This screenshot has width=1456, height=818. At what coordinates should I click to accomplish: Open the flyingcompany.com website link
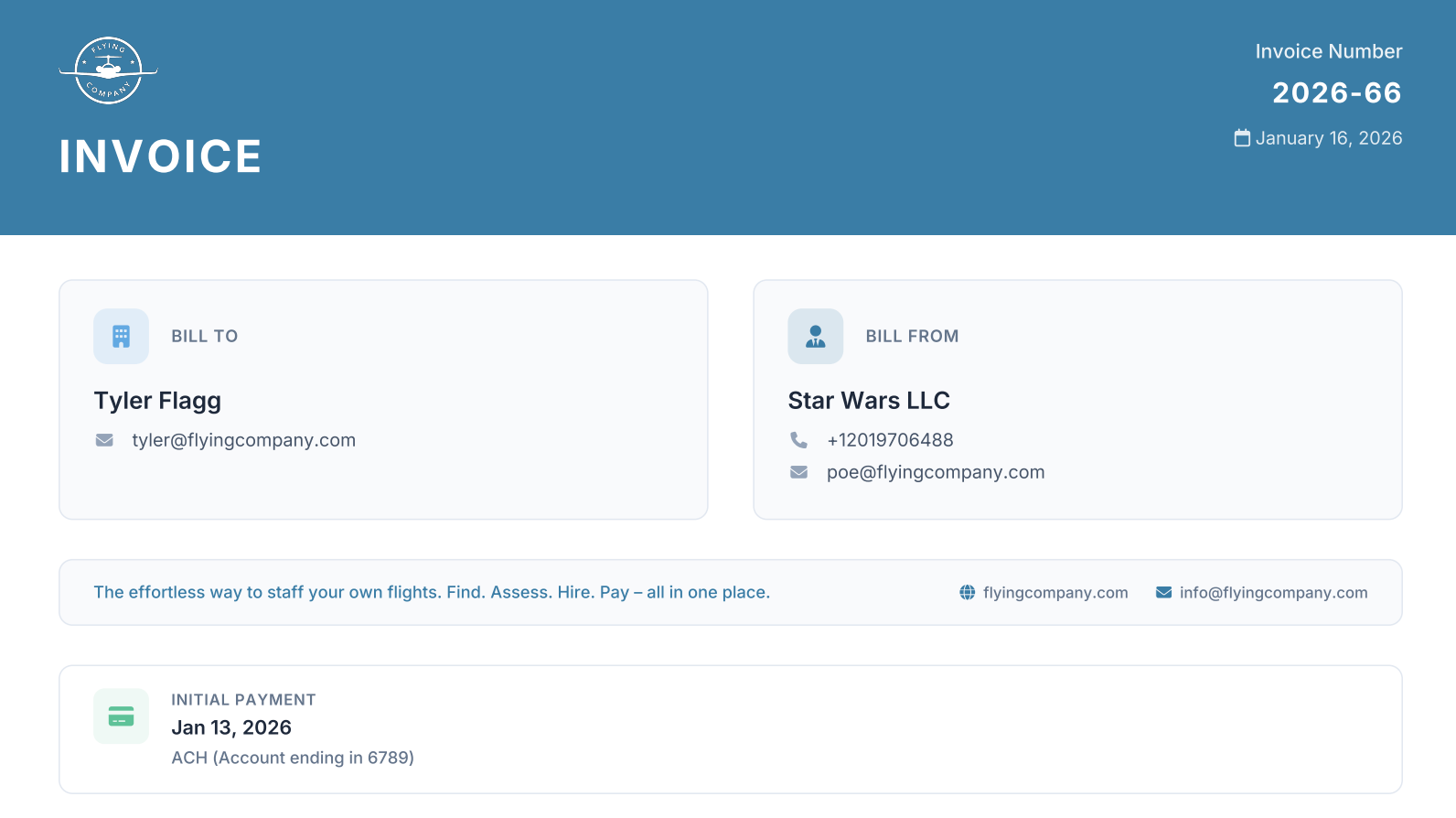[1055, 593]
